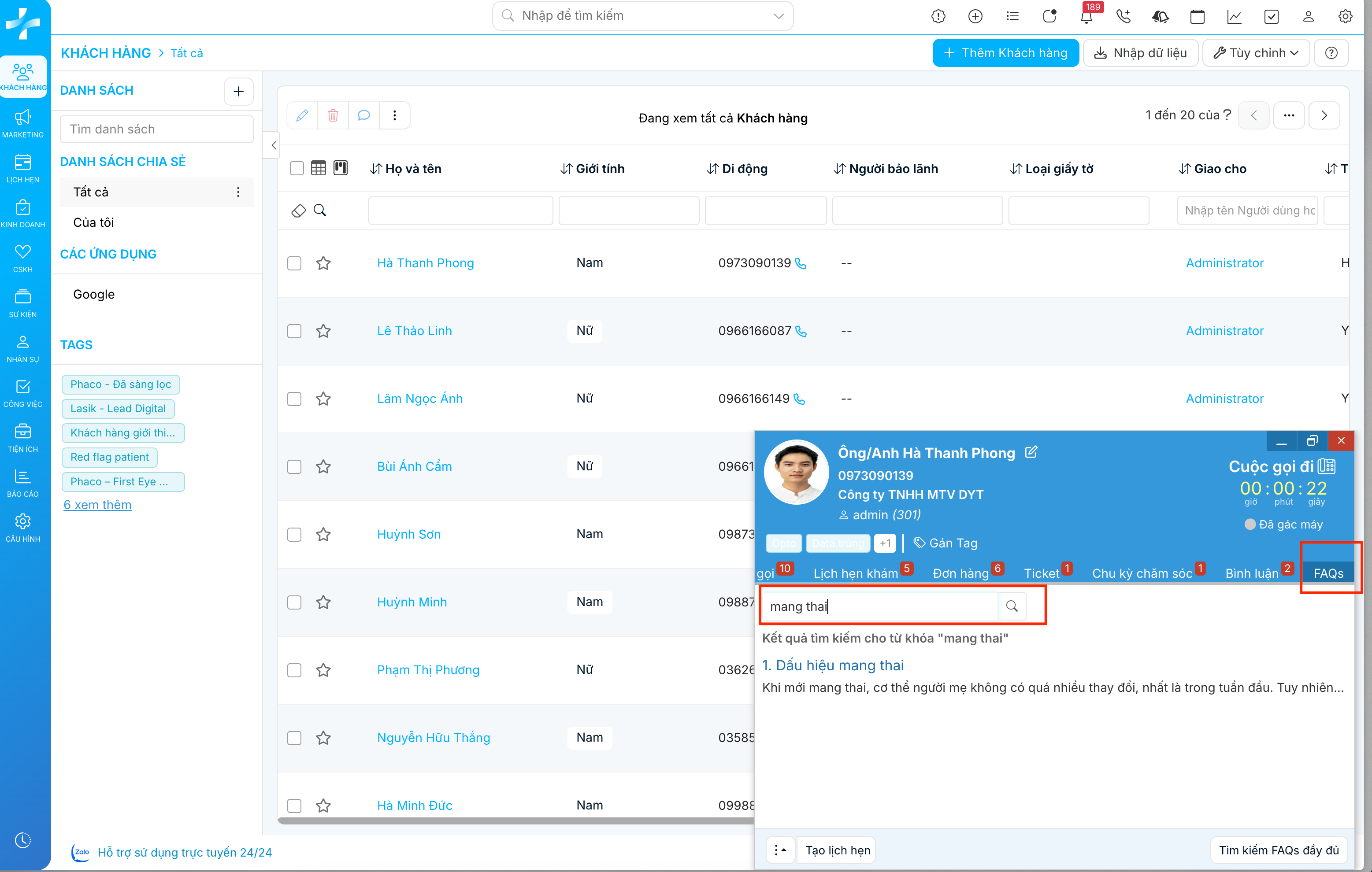Open the notifications bell icon

pyautogui.click(x=1086, y=17)
